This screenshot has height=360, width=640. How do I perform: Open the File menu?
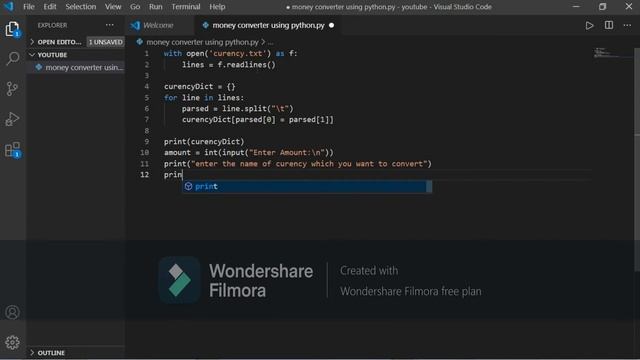tap(29, 7)
